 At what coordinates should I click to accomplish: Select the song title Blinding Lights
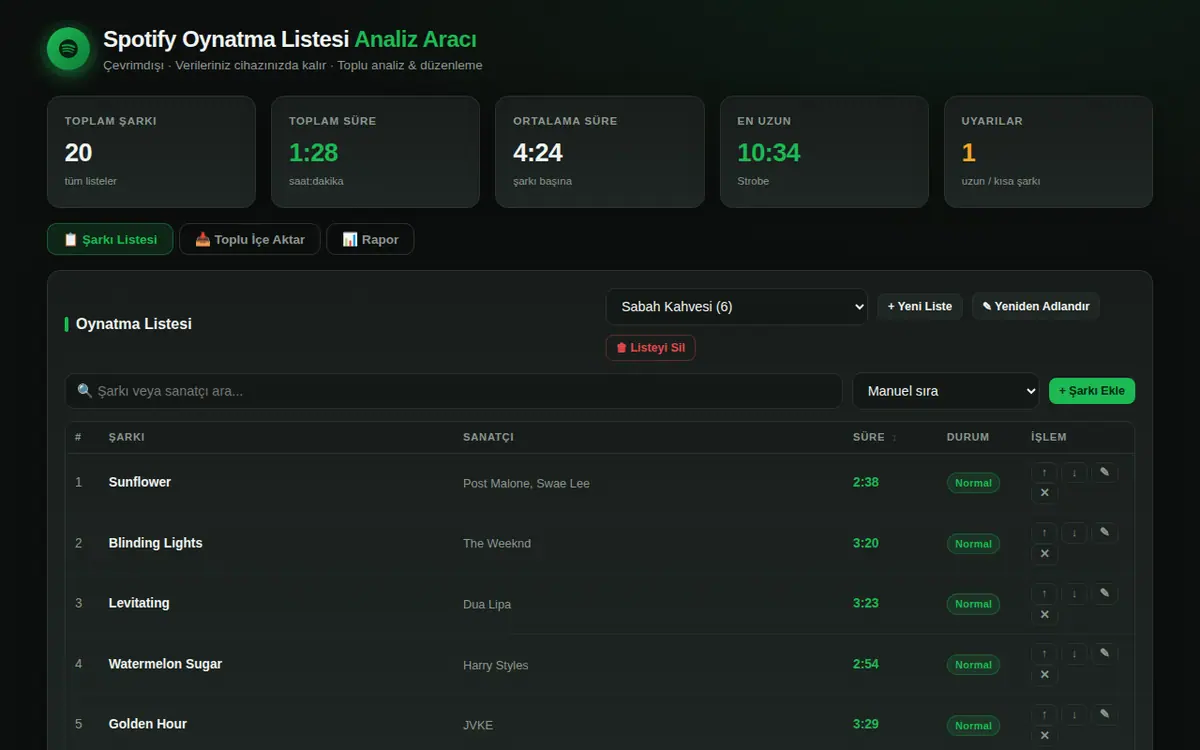[x=156, y=543]
